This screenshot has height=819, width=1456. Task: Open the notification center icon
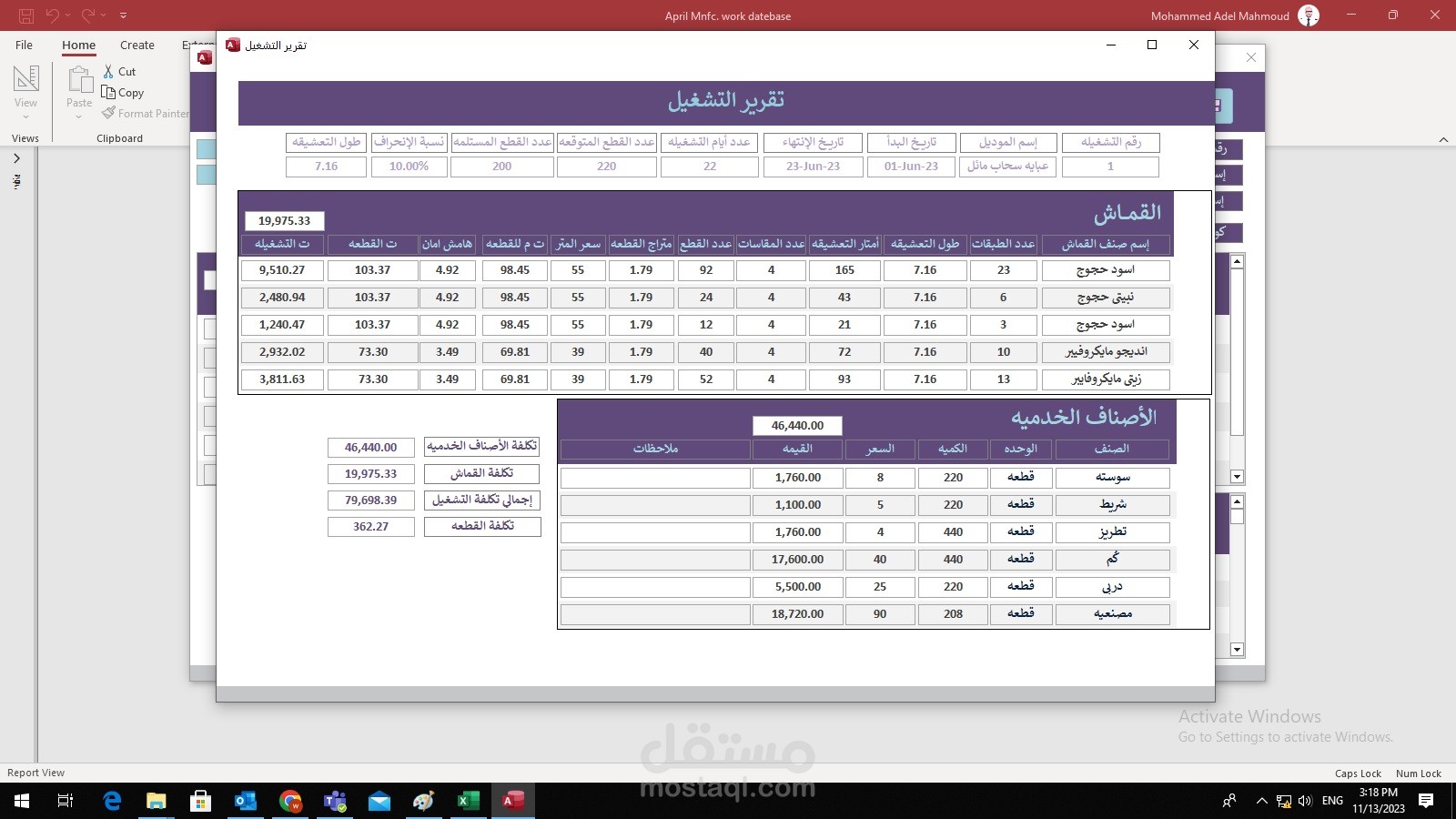(1426, 801)
